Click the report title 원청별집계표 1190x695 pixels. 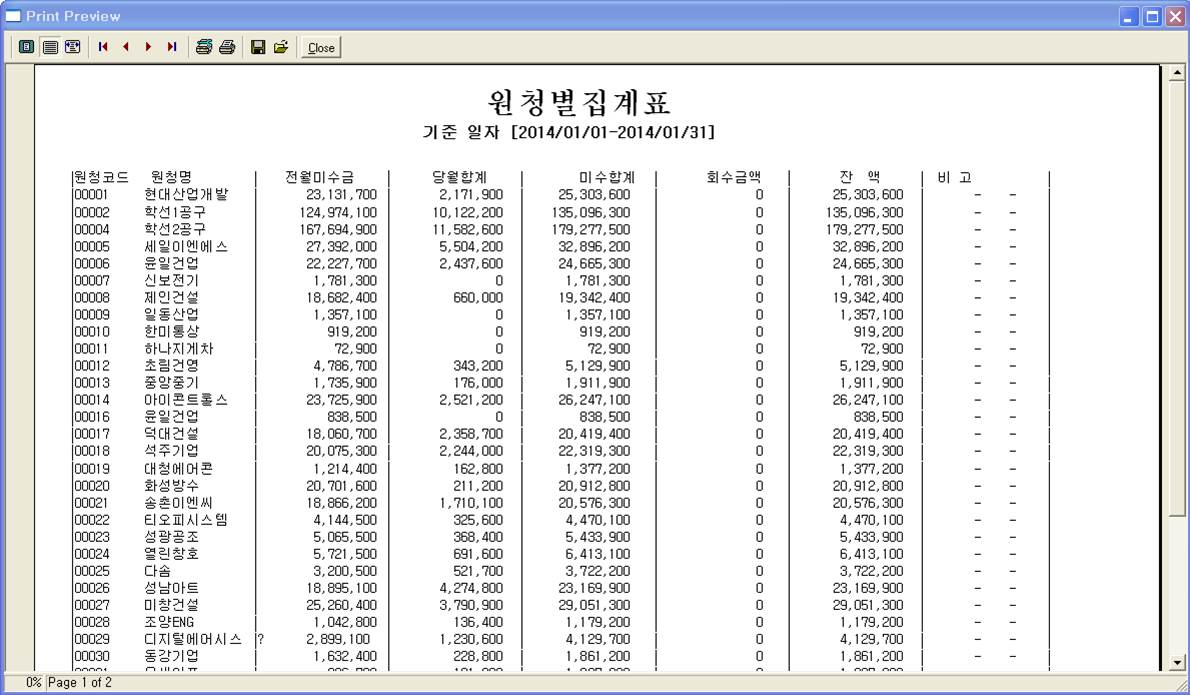coord(579,102)
